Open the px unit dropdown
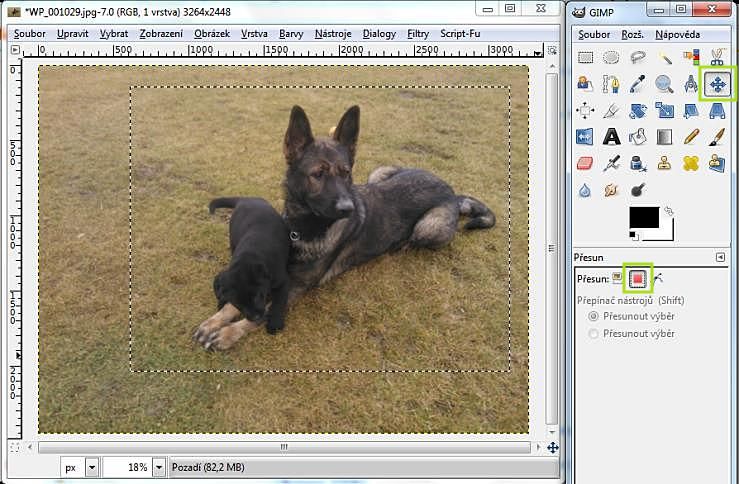 92,467
